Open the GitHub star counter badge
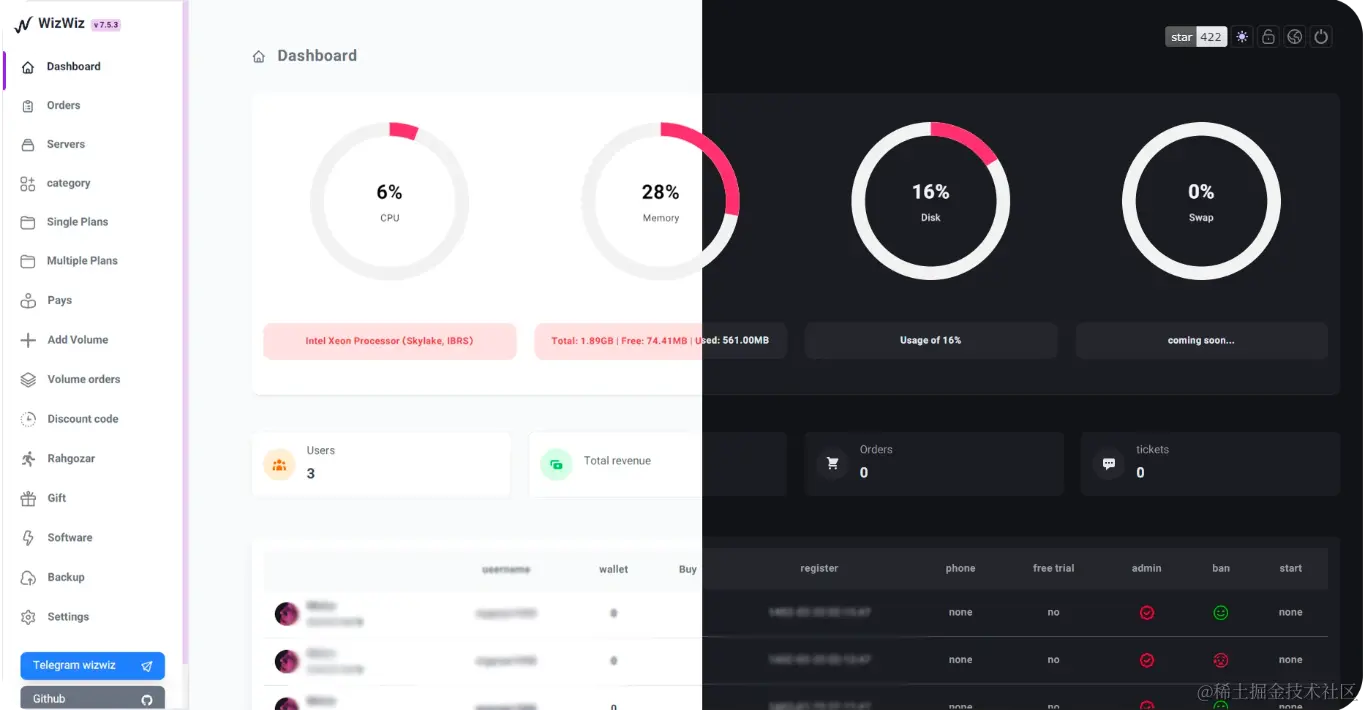 (1196, 37)
